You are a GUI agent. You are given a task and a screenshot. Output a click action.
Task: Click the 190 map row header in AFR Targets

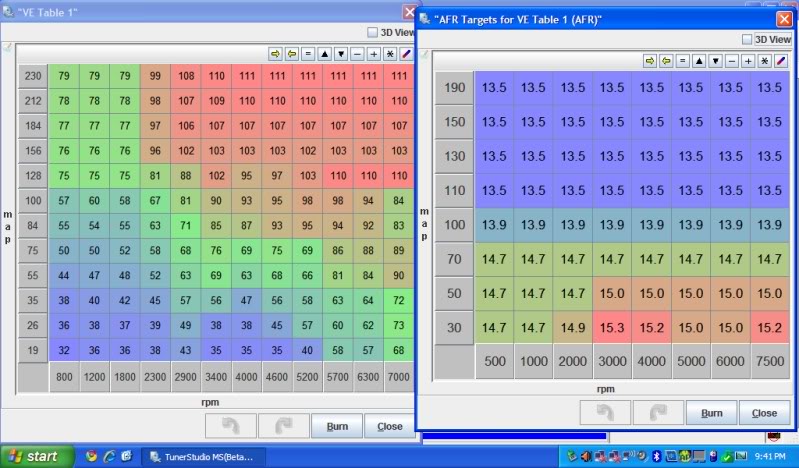tap(455, 88)
